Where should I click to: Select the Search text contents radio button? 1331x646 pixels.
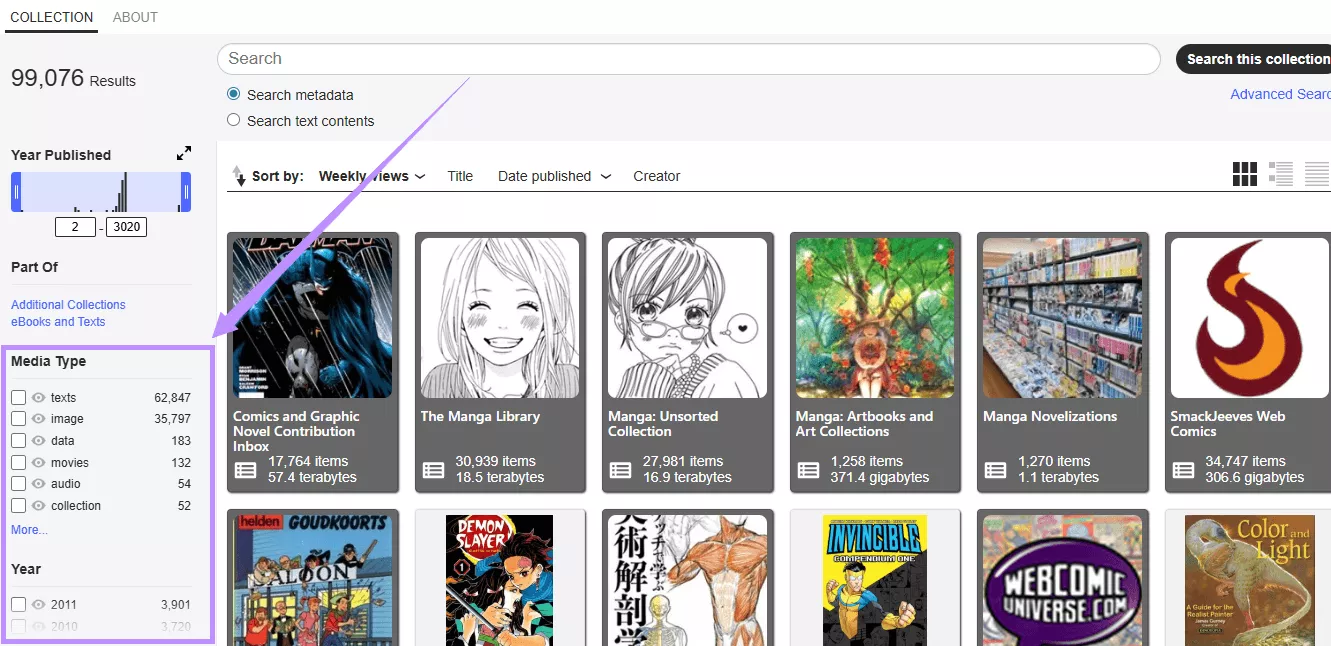234,120
